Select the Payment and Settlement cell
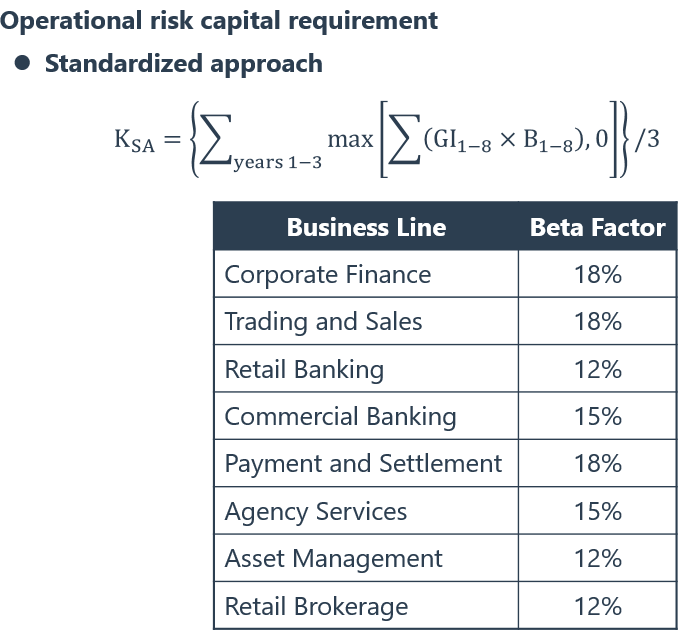 [x=363, y=464]
